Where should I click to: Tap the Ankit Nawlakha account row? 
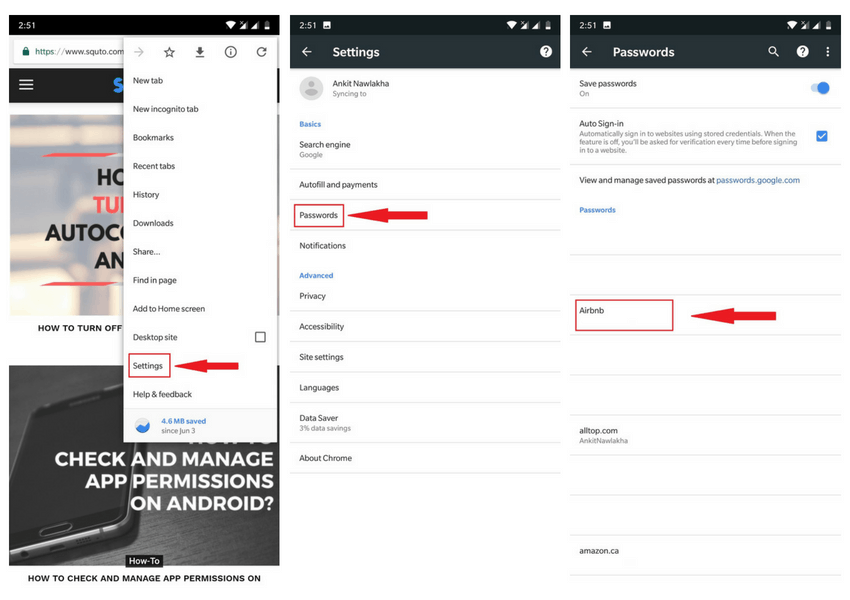click(425, 88)
